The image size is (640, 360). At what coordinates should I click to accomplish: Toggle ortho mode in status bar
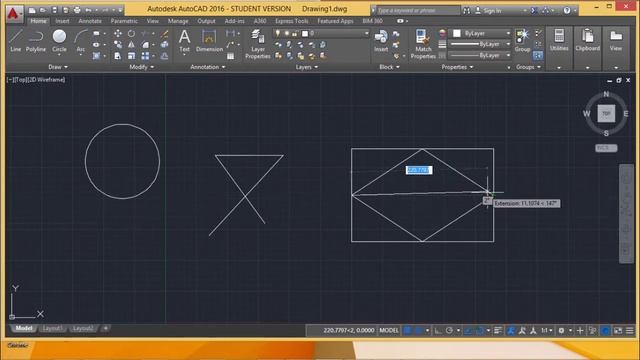(438, 330)
